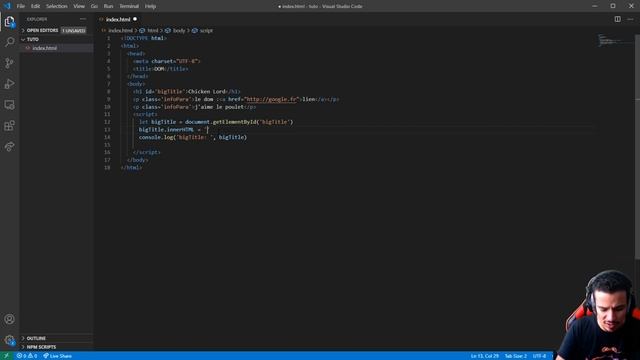The image size is (640, 360).
Task: Open the Help menu
Action: click(150, 6)
